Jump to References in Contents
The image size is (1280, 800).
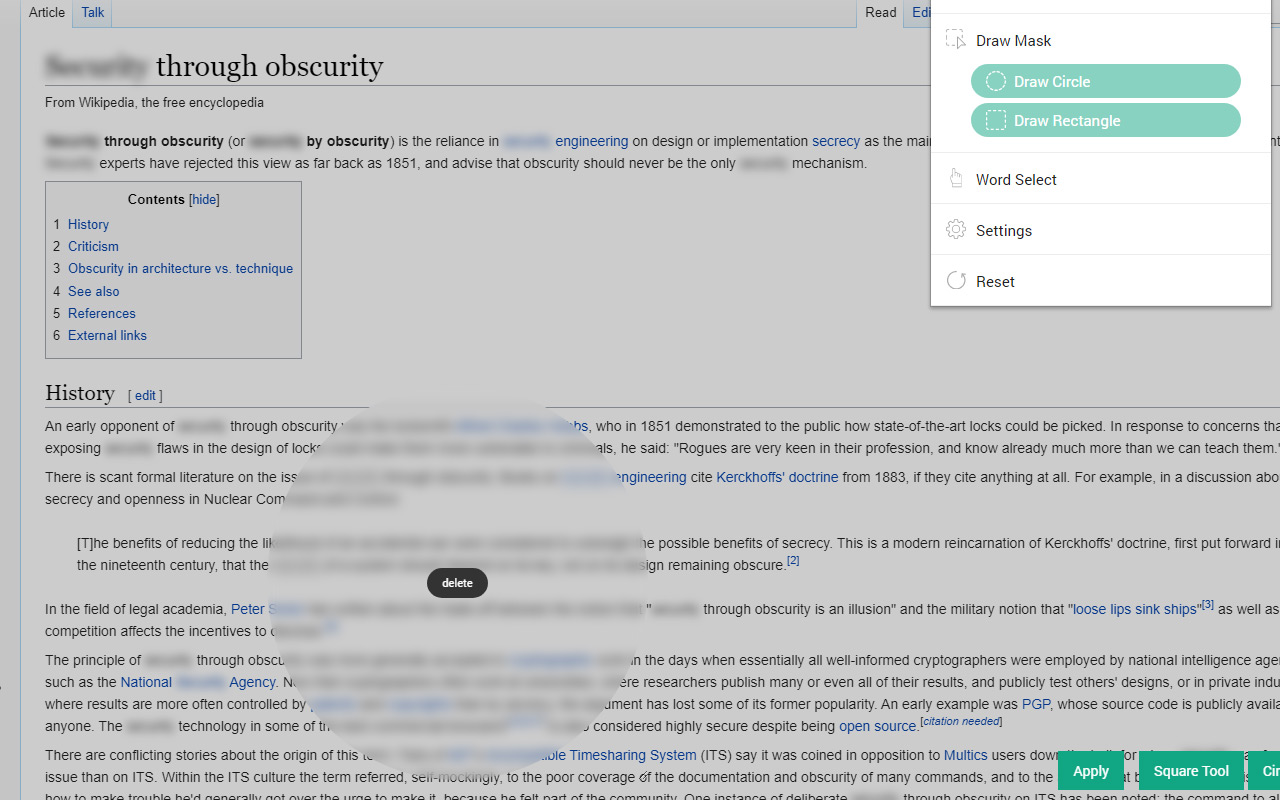point(101,313)
